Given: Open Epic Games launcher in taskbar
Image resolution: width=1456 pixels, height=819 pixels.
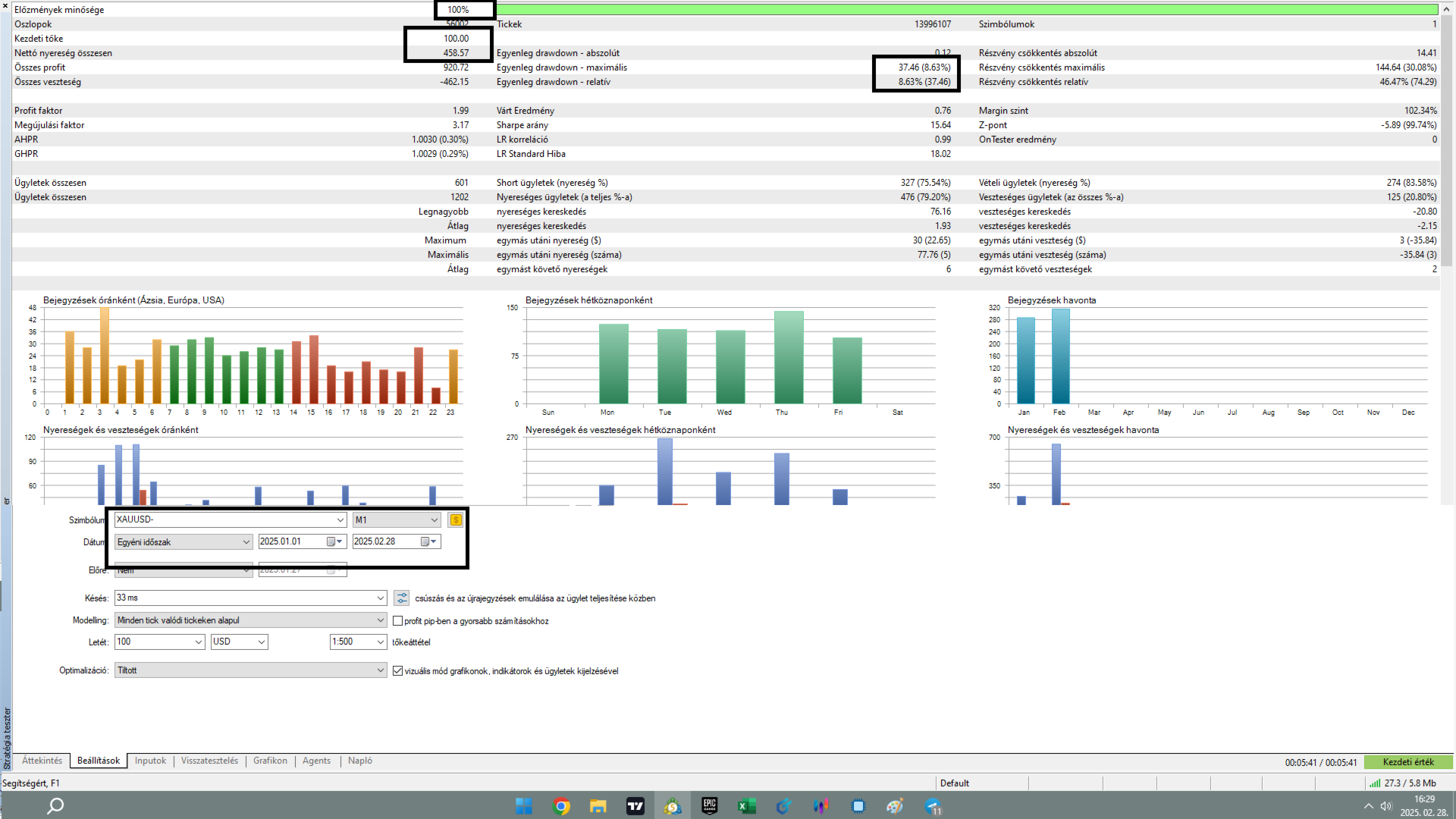Looking at the screenshot, I should [x=709, y=806].
